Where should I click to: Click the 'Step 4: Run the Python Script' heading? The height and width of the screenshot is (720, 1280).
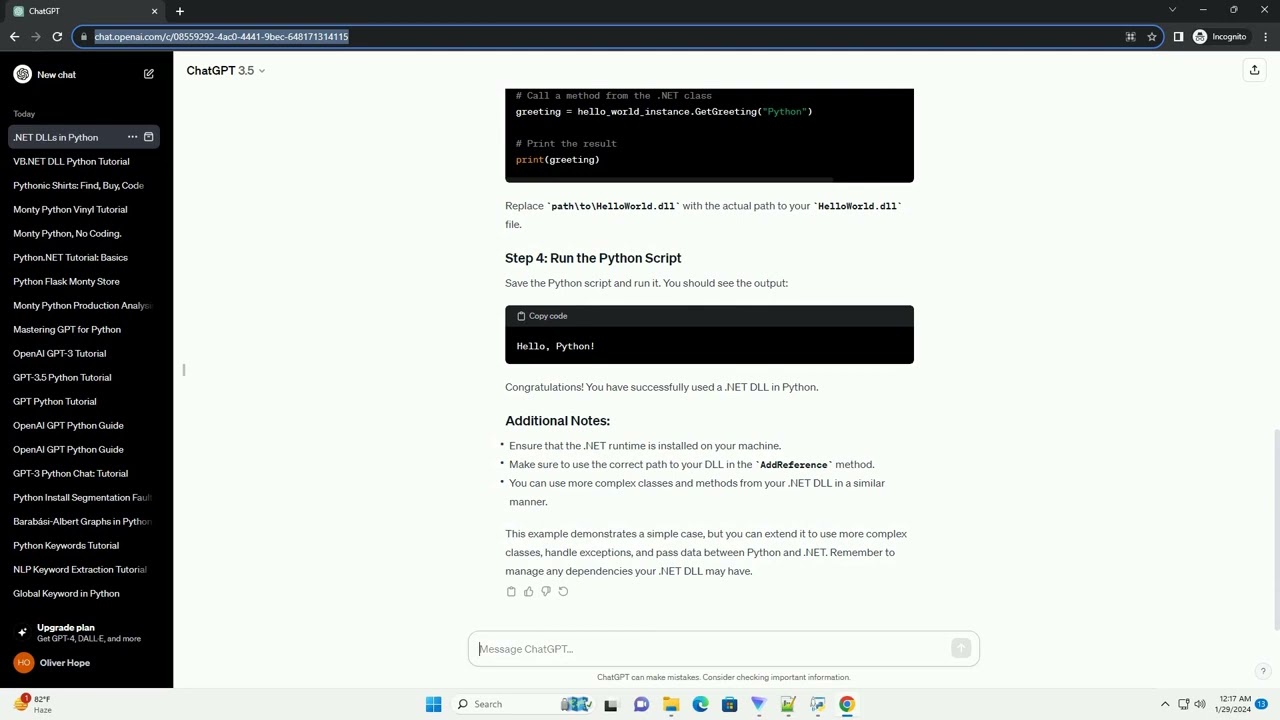tap(593, 258)
